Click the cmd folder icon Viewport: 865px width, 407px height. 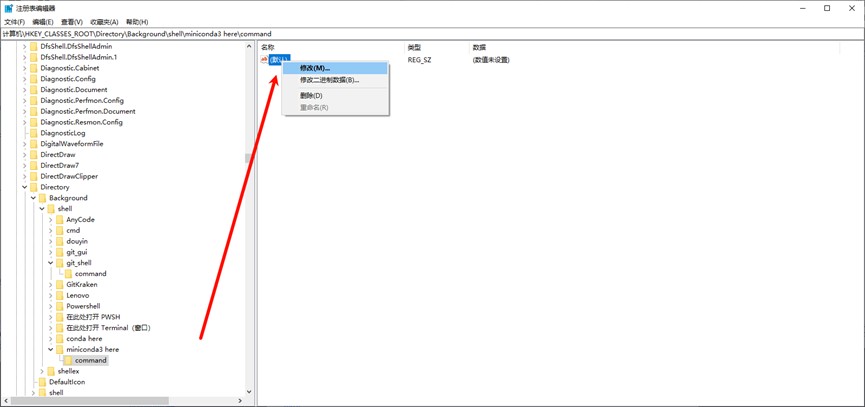click(x=60, y=231)
